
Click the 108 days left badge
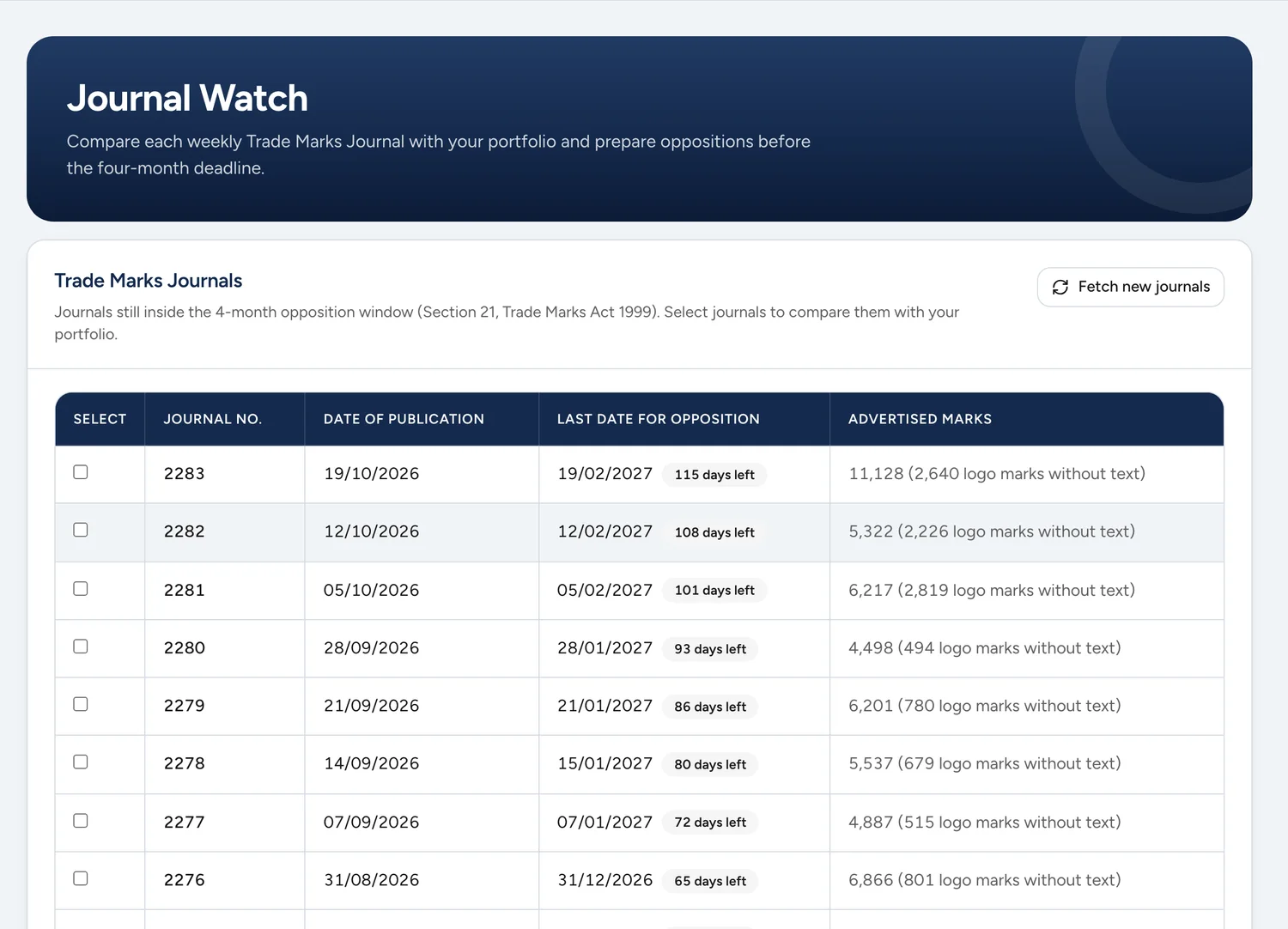(714, 532)
